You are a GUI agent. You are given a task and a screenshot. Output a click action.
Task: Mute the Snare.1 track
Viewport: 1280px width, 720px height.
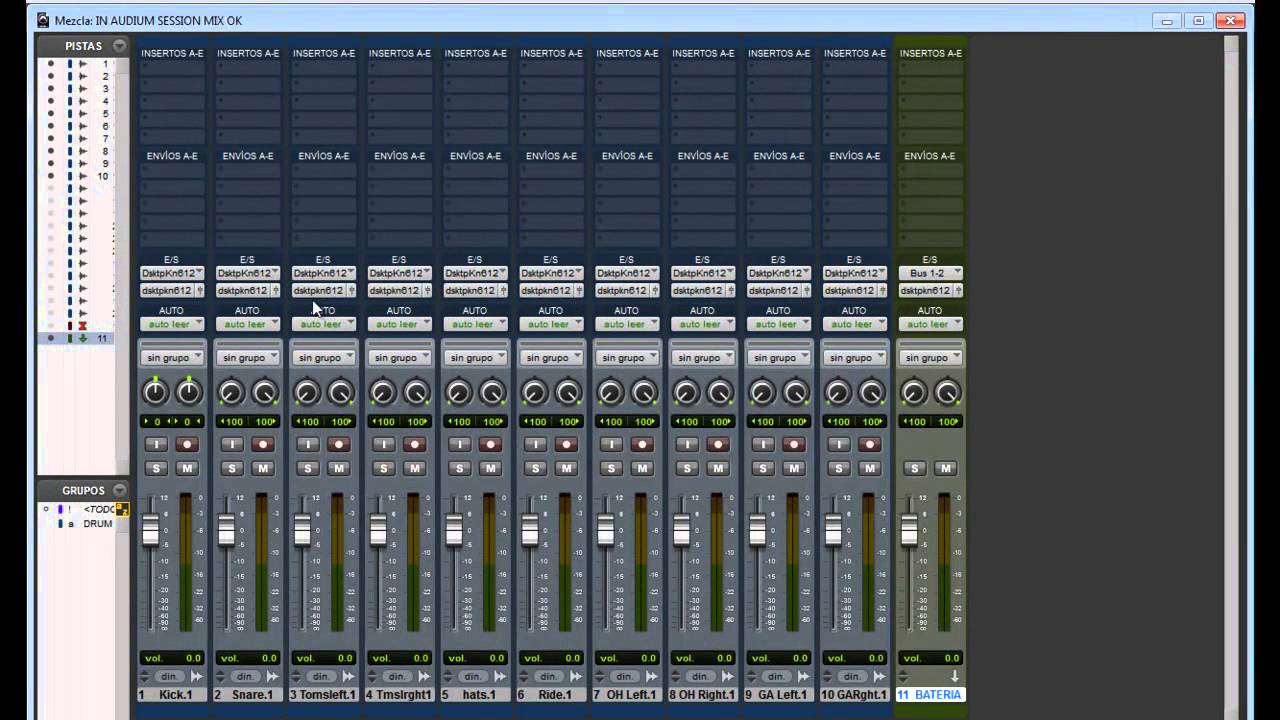coord(263,468)
